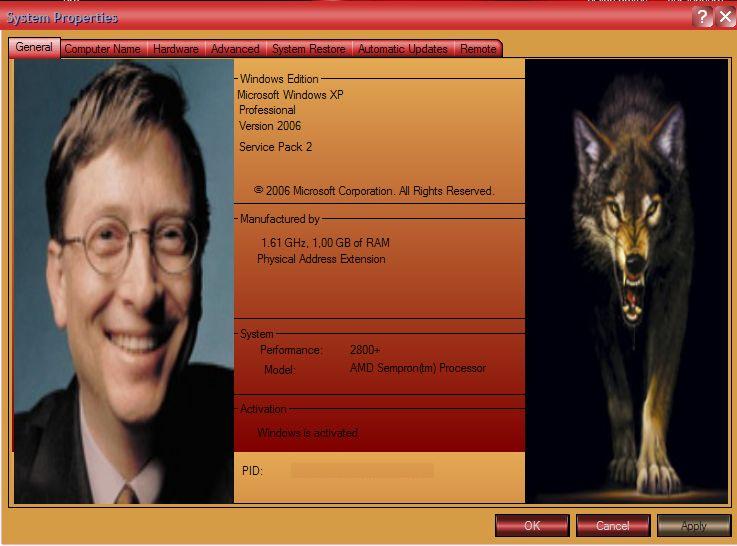The height and width of the screenshot is (546, 737).
Task: Click the '2800+' performance value
Action: [365, 350]
